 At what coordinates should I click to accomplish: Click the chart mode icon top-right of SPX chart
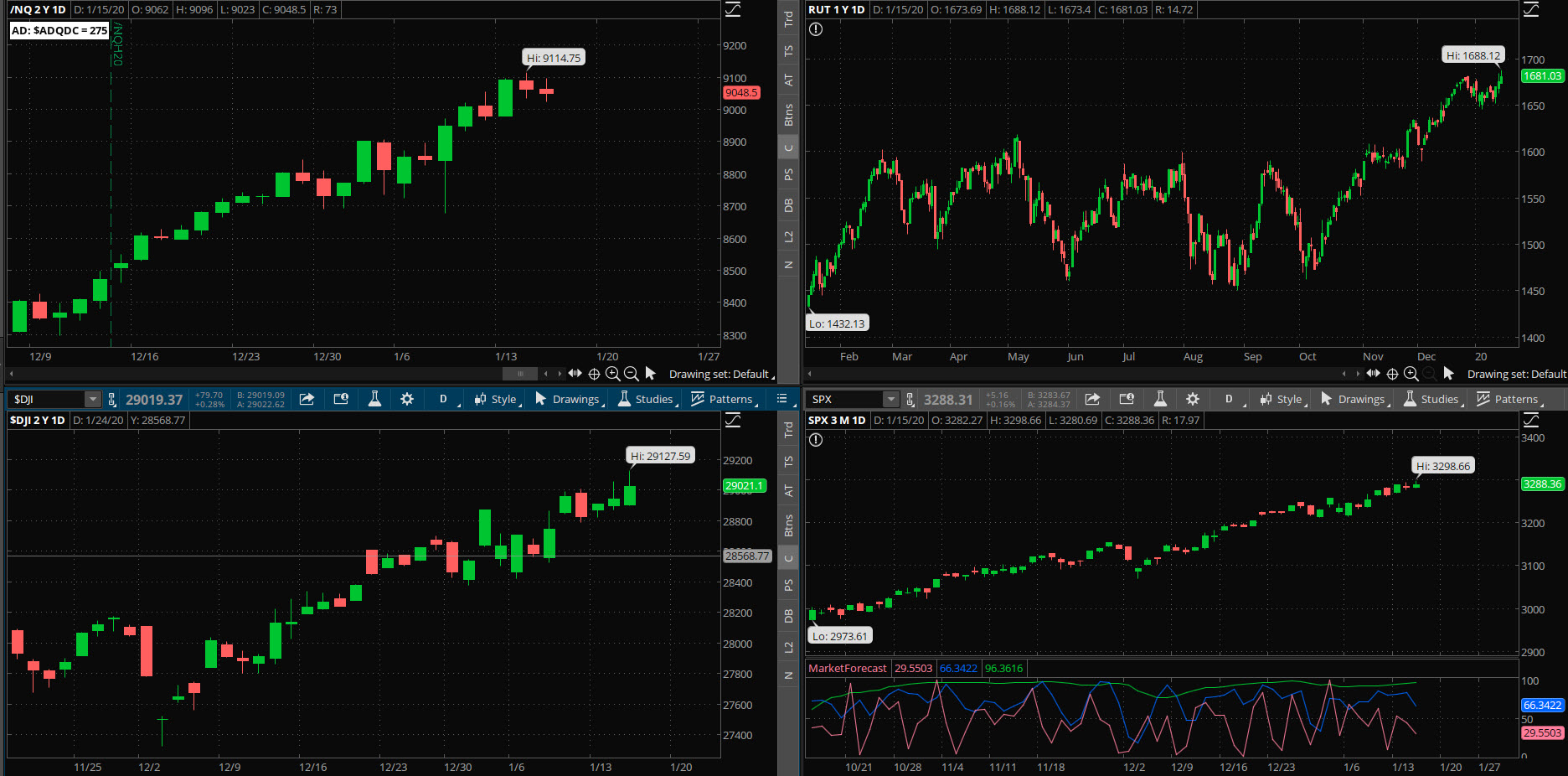click(x=1531, y=420)
